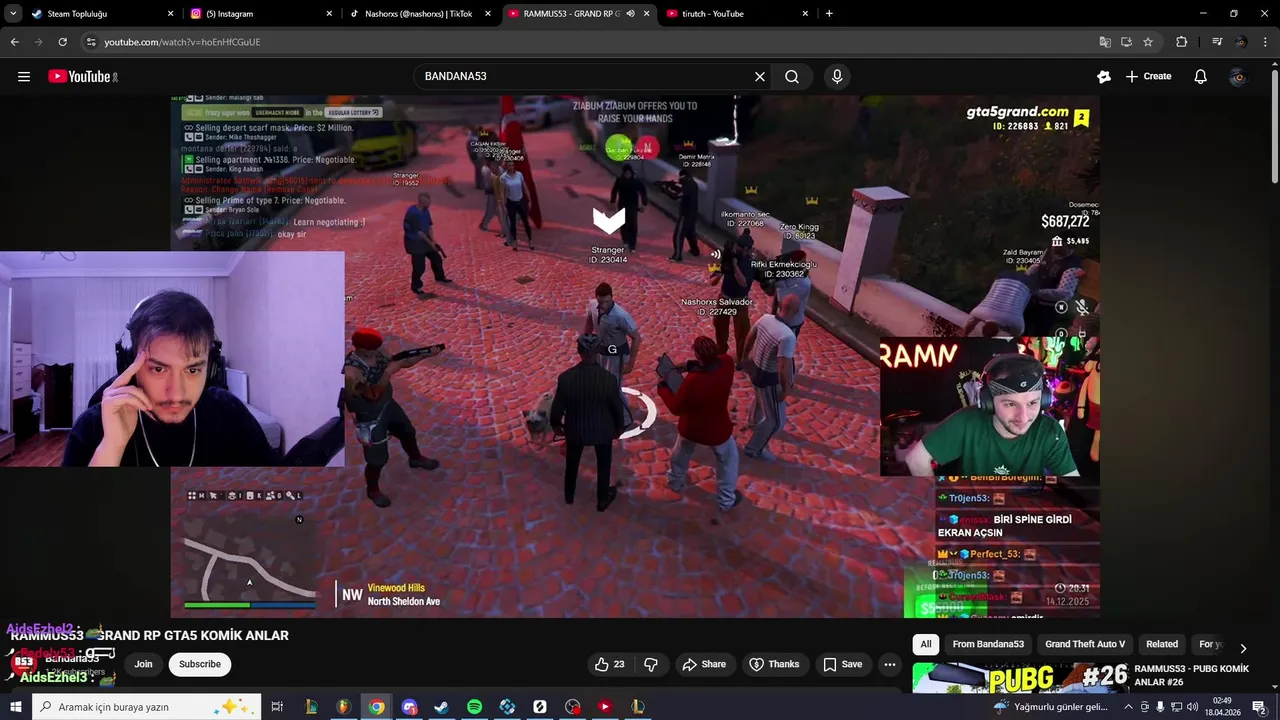Install app icon in address bar

click(x=1126, y=42)
